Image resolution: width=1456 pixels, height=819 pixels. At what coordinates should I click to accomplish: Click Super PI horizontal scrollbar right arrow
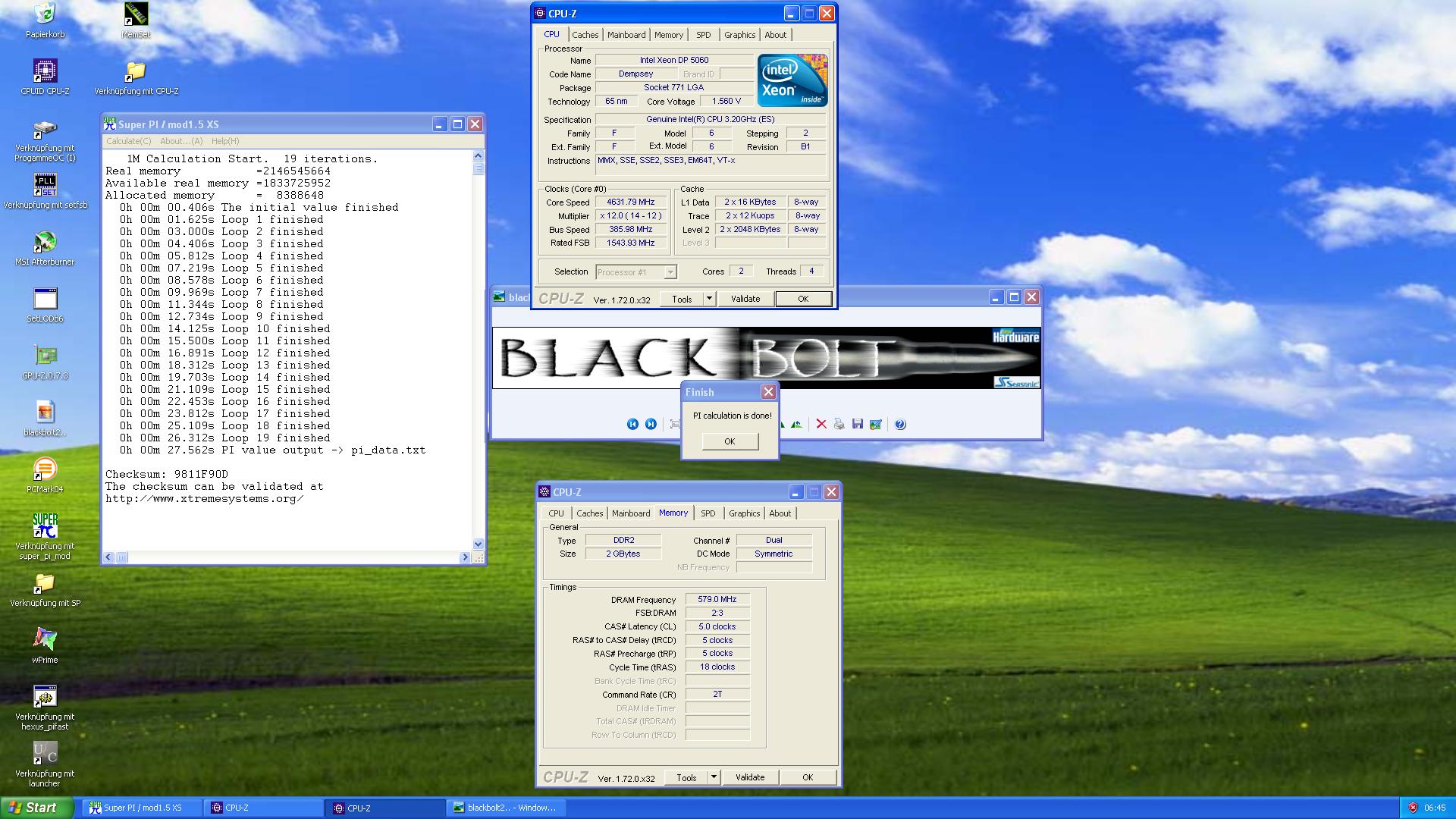pos(465,557)
